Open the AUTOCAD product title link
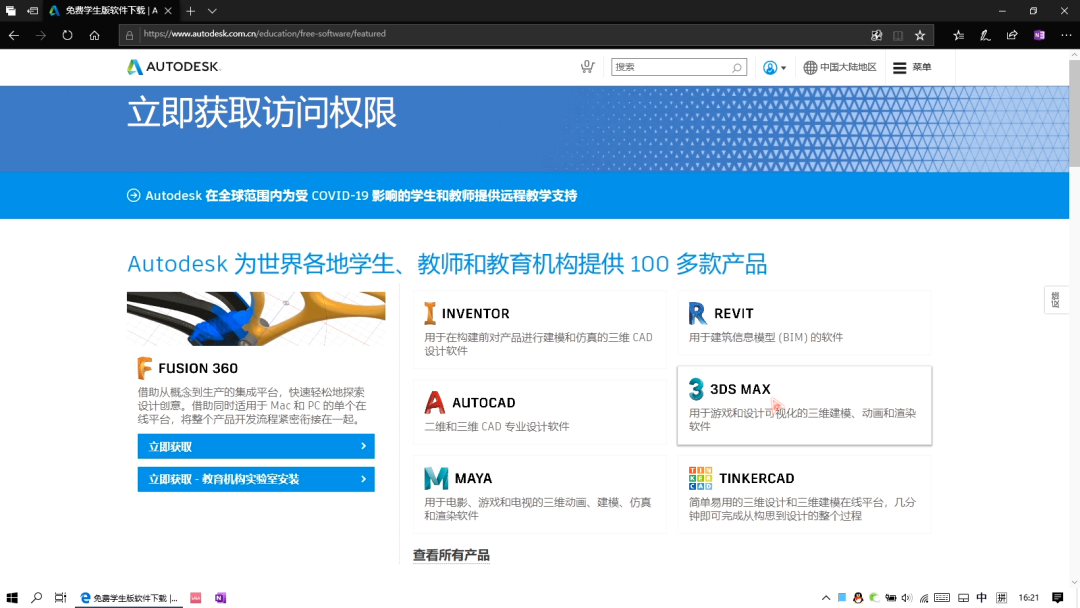This screenshot has height=608, width=1080. click(x=484, y=402)
